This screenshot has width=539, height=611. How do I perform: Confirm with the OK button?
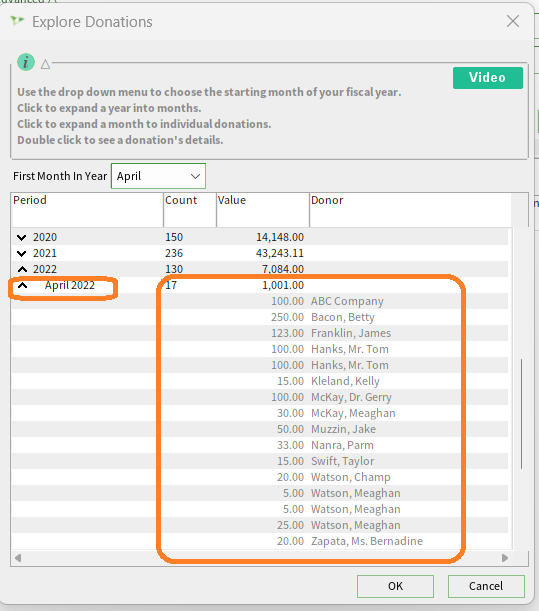click(395, 586)
